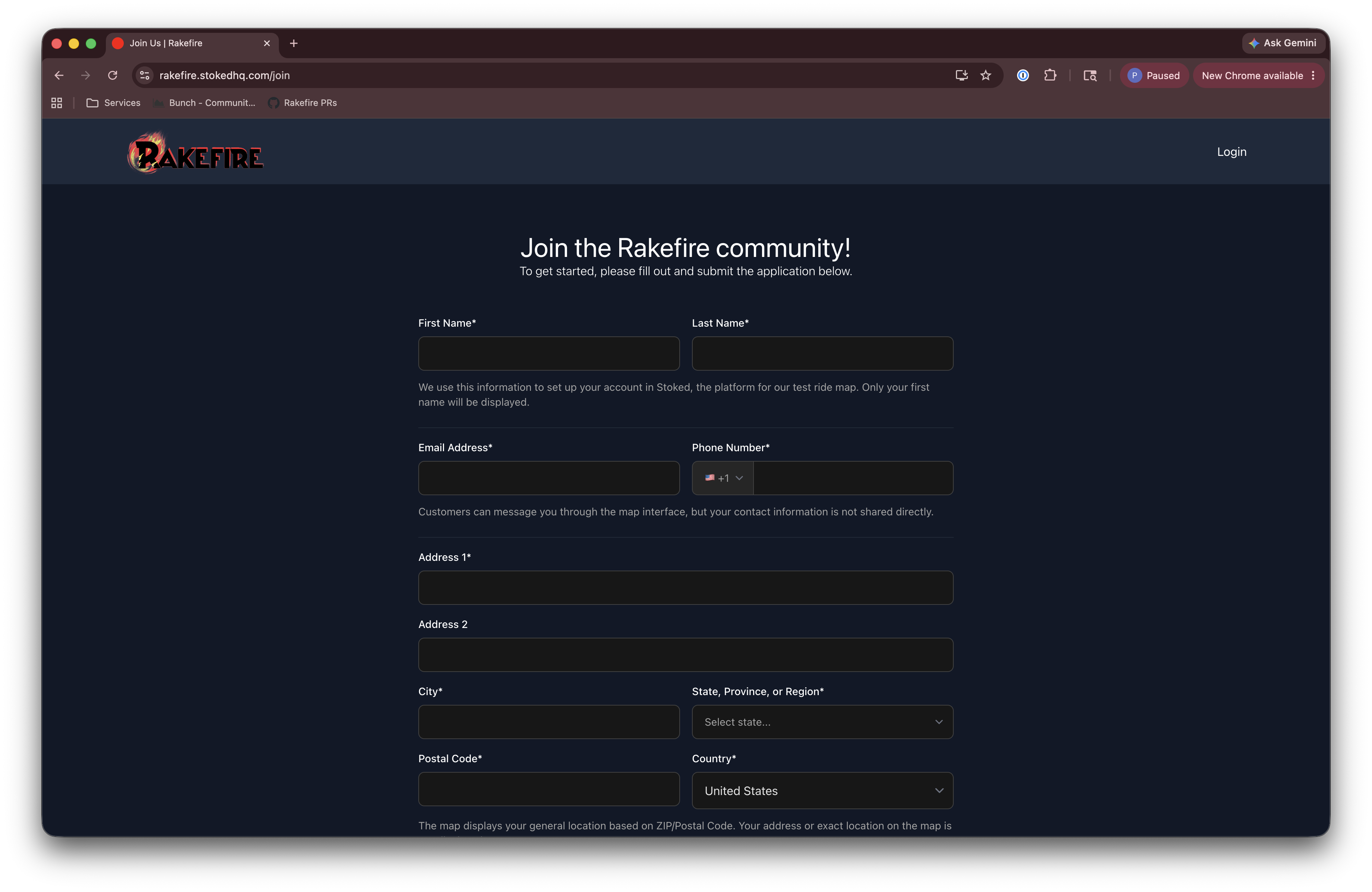The width and height of the screenshot is (1372, 892).
Task: Open site information icon in address bar
Action: tap(145, 76)
